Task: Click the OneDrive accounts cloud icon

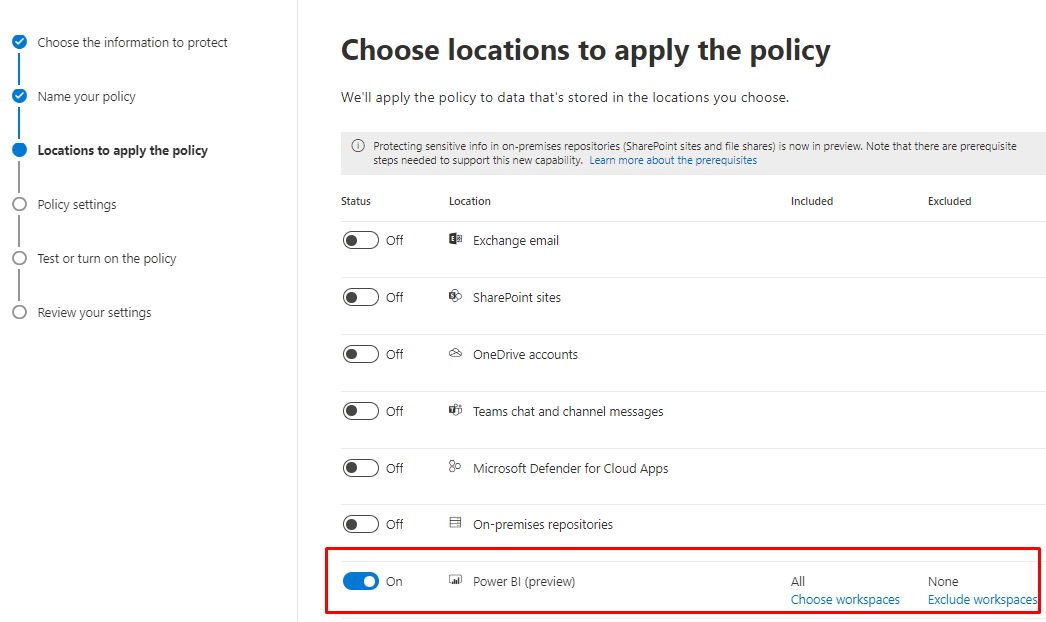Action: point(455,354)
